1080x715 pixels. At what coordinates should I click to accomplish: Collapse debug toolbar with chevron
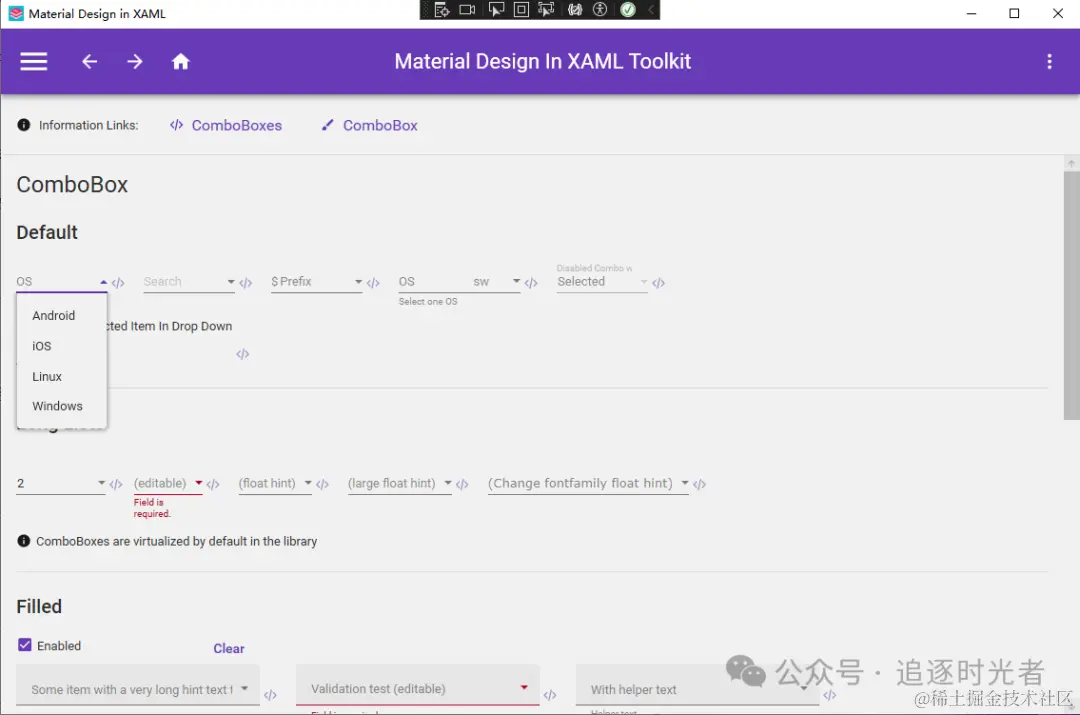tap(651, 10)
